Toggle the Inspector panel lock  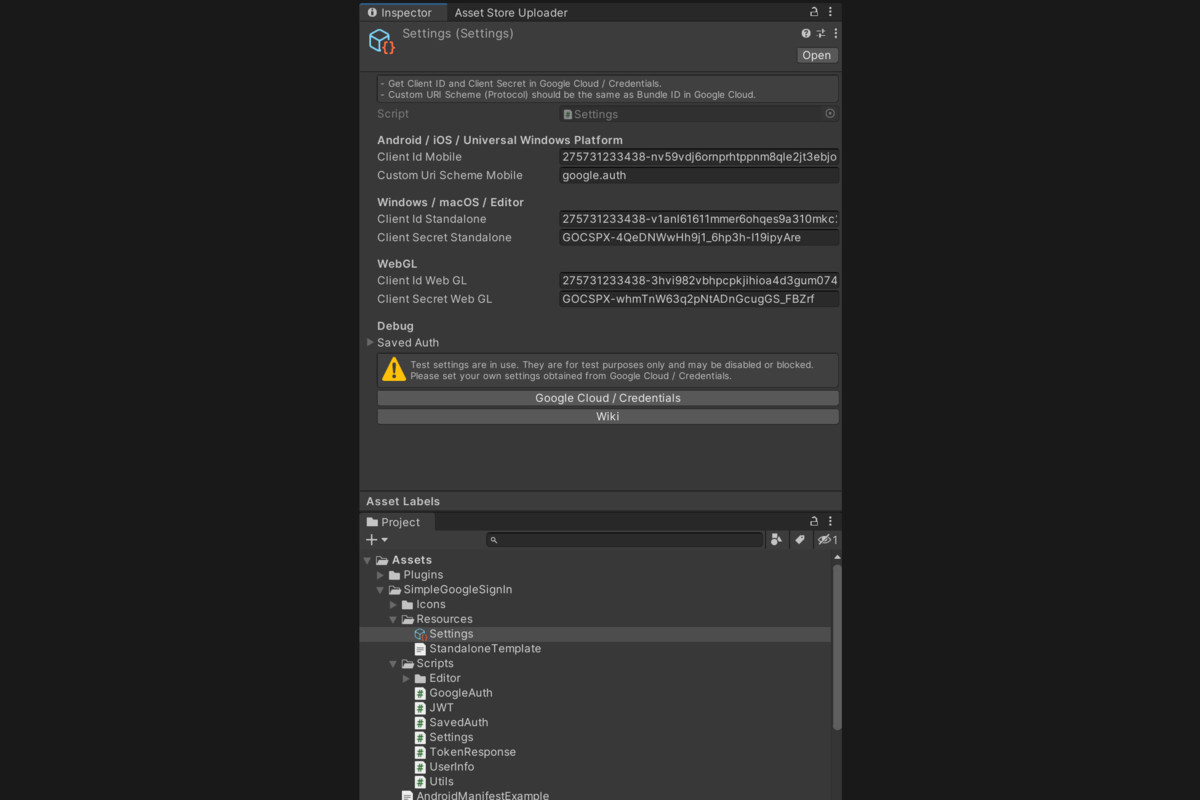pyautogui.click(x=814, y=12)
